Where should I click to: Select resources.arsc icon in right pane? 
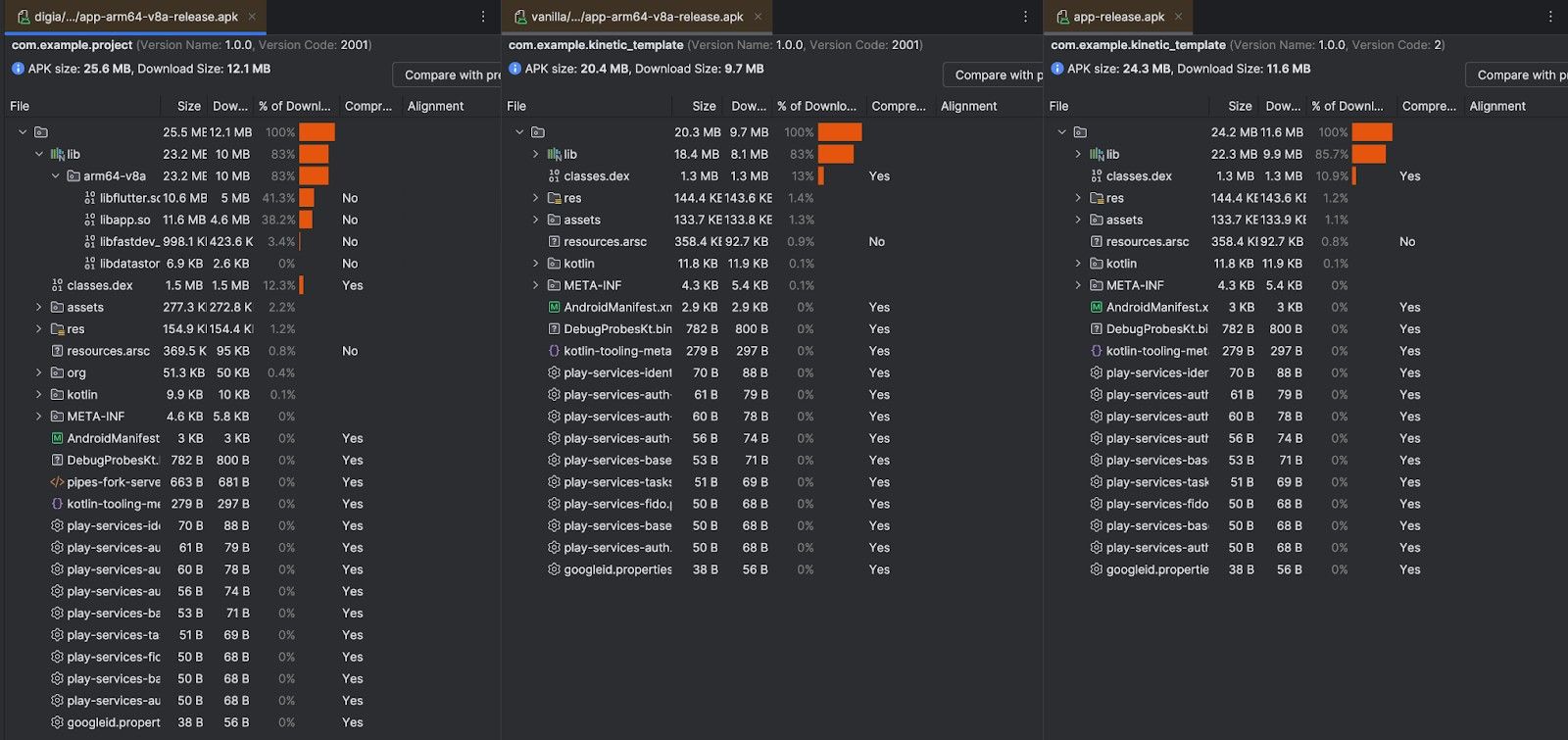(1097, 241)
